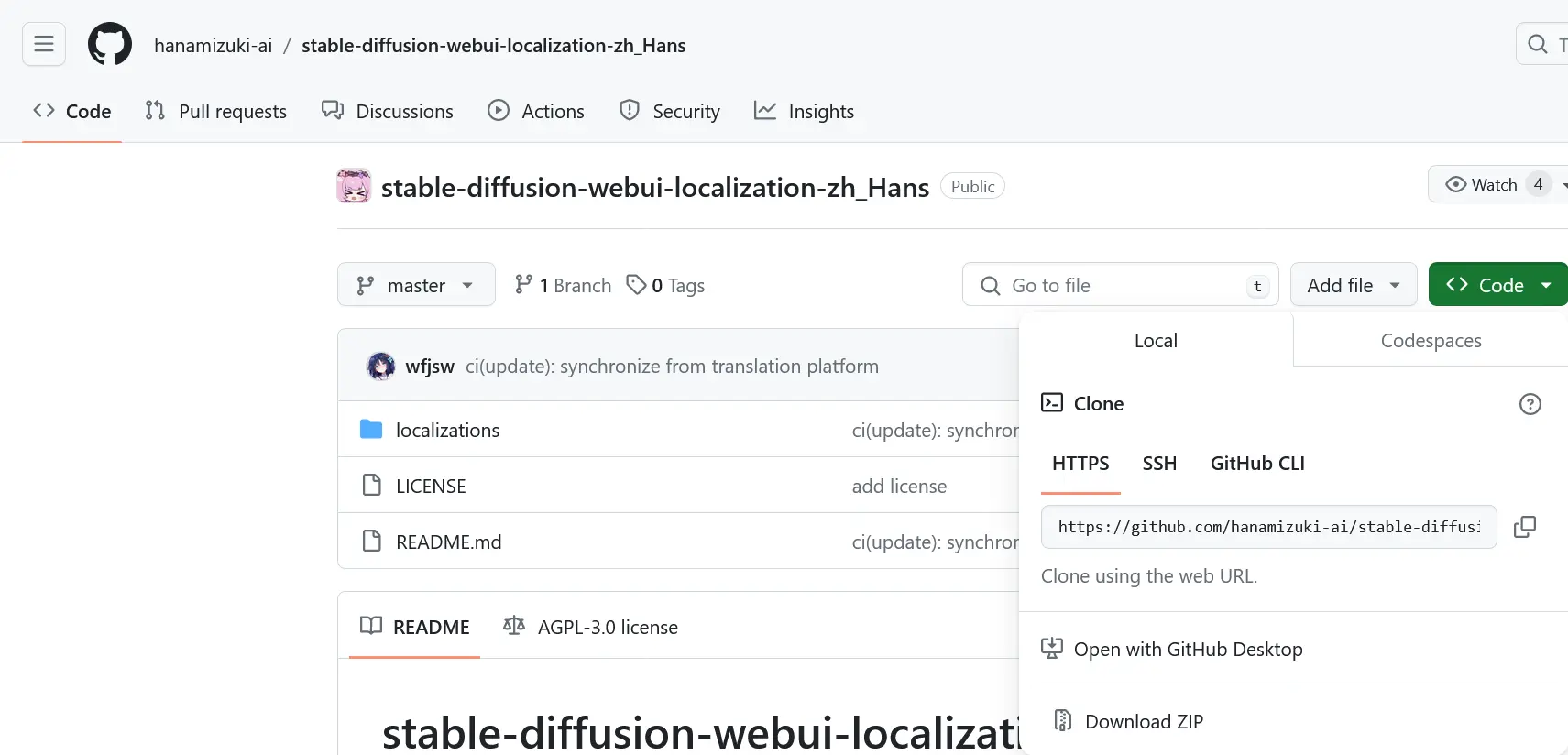Image resolution: width=1568 pixels, height=755 pixels.
Task: Open the README.md file
Action: 448,542
